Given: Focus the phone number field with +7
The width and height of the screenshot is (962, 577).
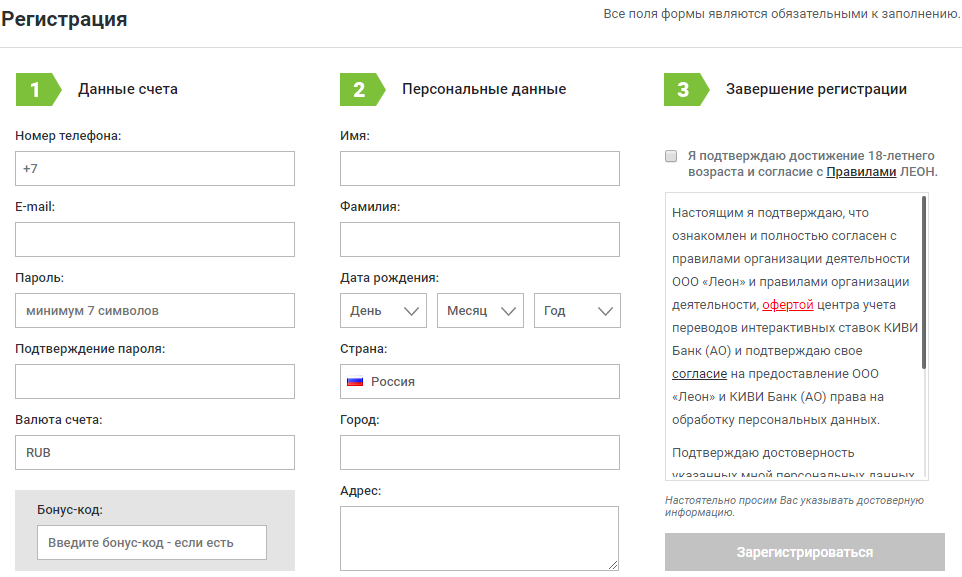Looking at the screenshot, I should click(155, 169).
